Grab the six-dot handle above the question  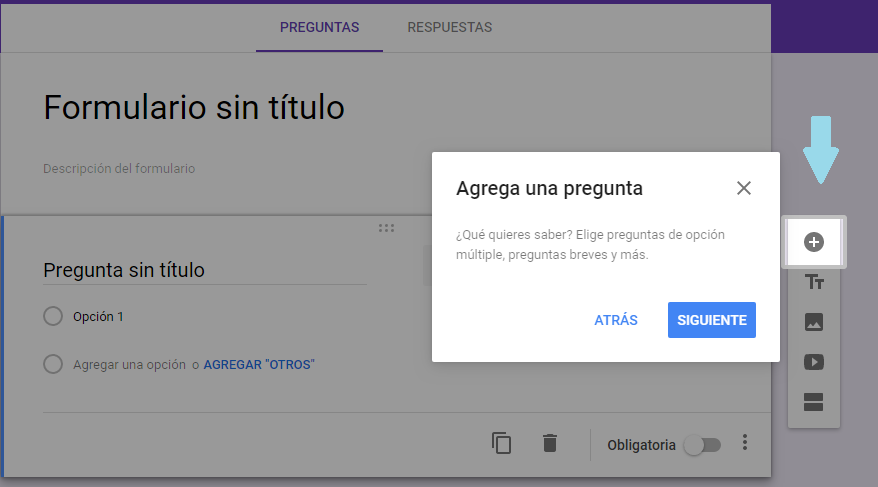pos(386,228)
